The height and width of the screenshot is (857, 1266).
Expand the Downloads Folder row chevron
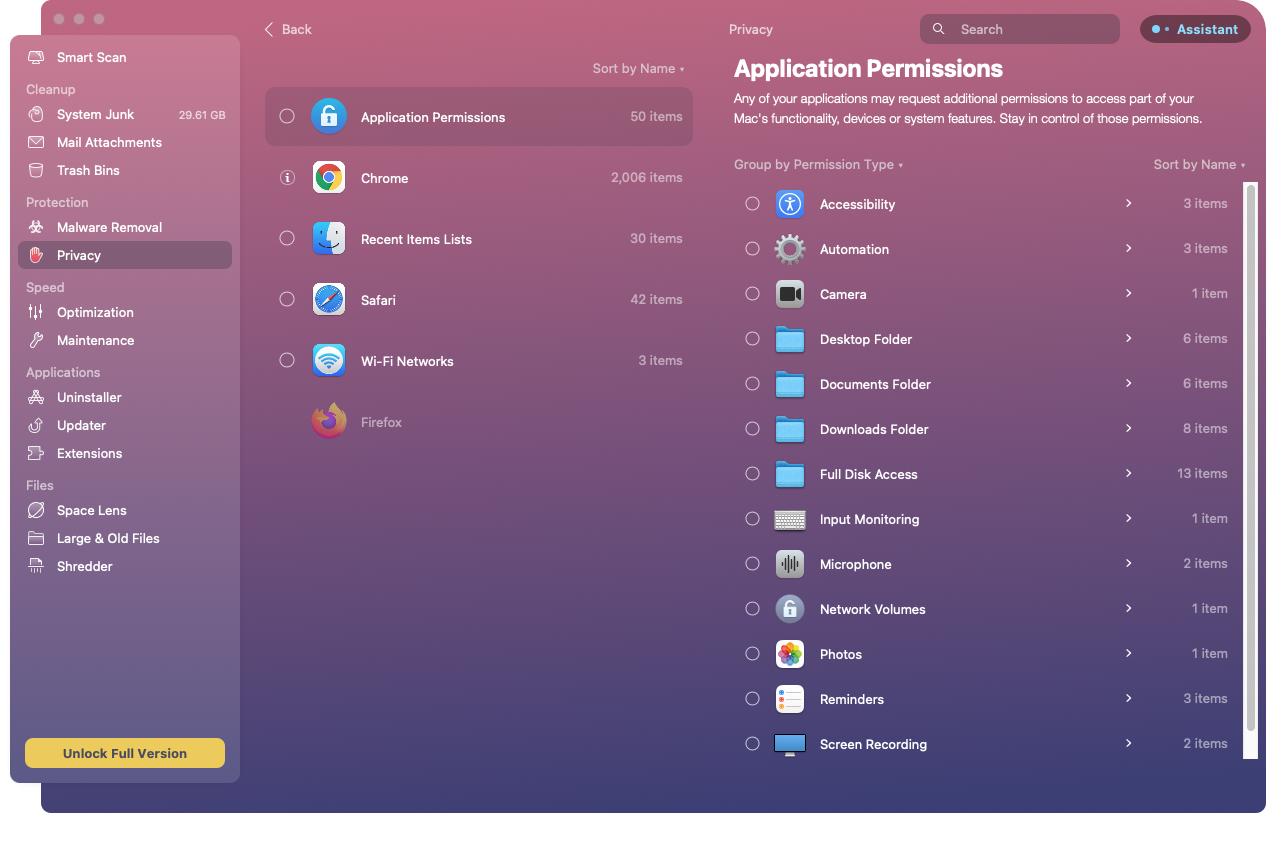tap(1128, 428)
